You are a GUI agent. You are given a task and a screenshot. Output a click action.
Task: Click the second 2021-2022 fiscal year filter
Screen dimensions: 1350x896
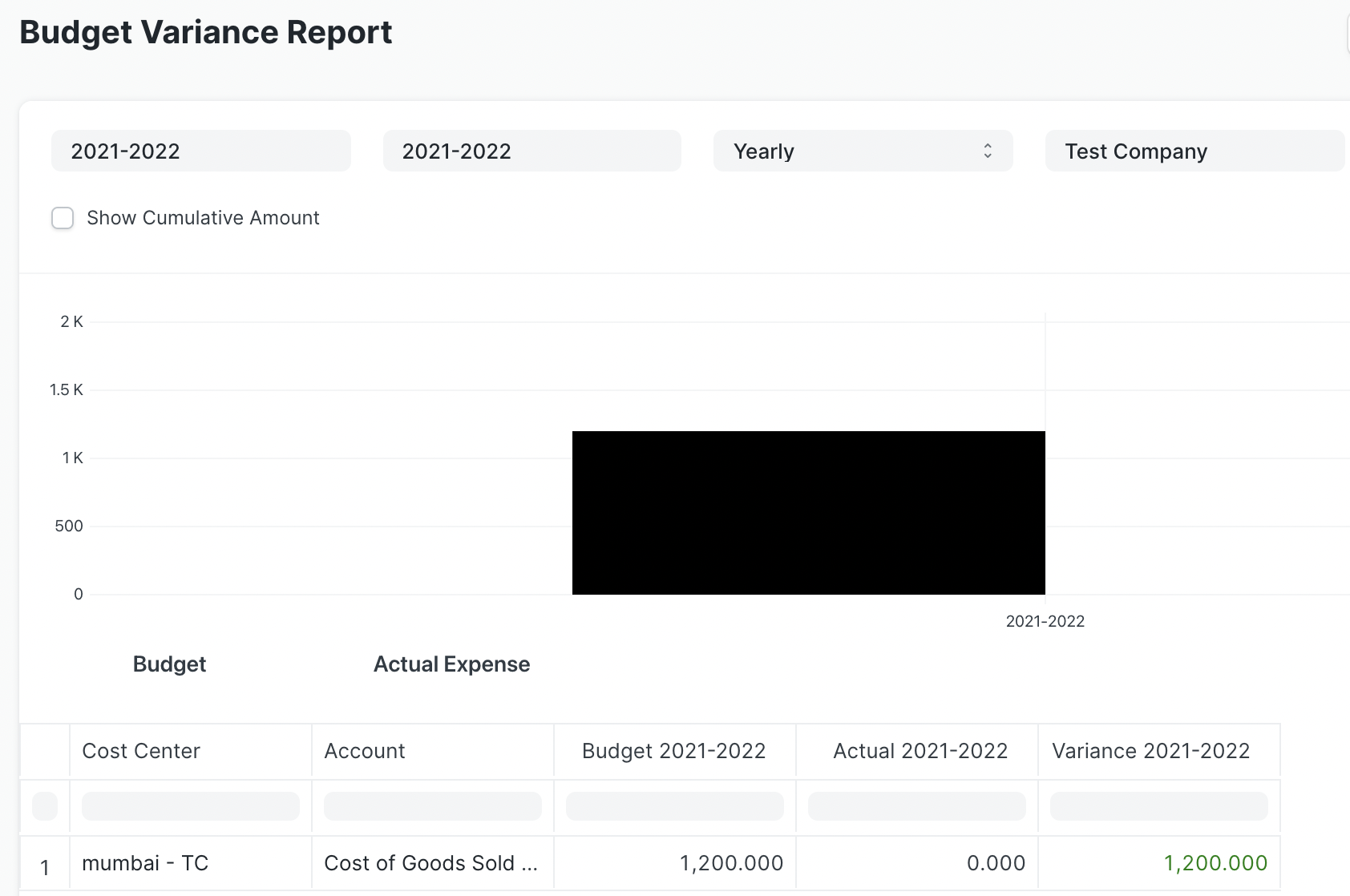(532, 151)
